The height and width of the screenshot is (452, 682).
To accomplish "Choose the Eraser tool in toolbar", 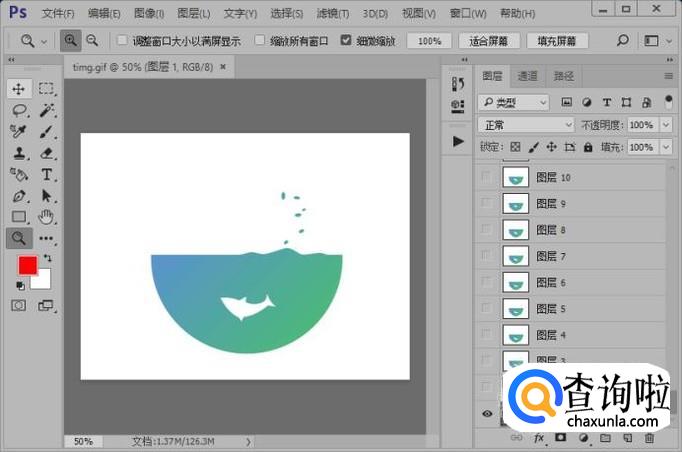I will pos(46,153).
